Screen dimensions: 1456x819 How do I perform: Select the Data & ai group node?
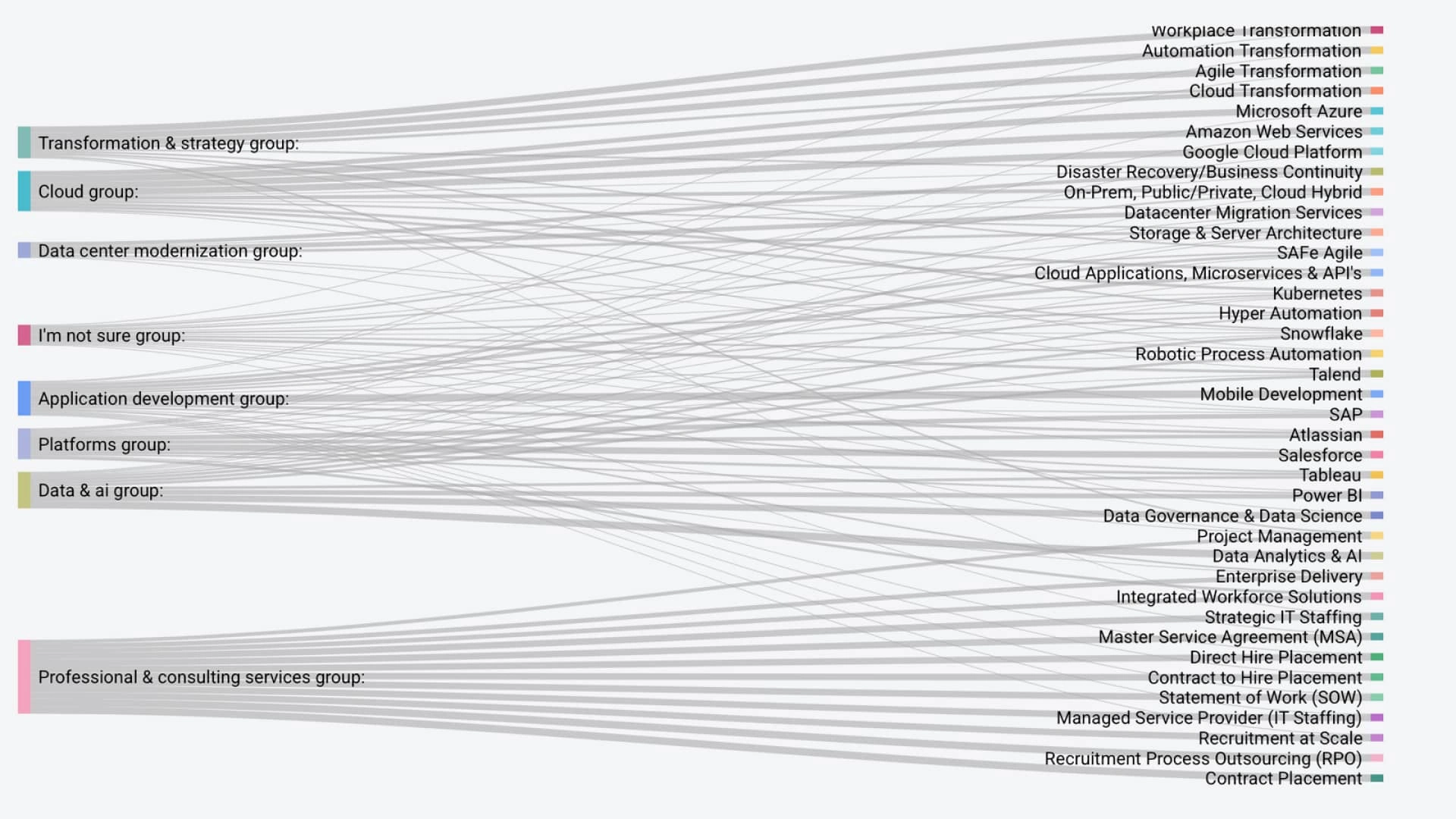click(x=28, y=491)
